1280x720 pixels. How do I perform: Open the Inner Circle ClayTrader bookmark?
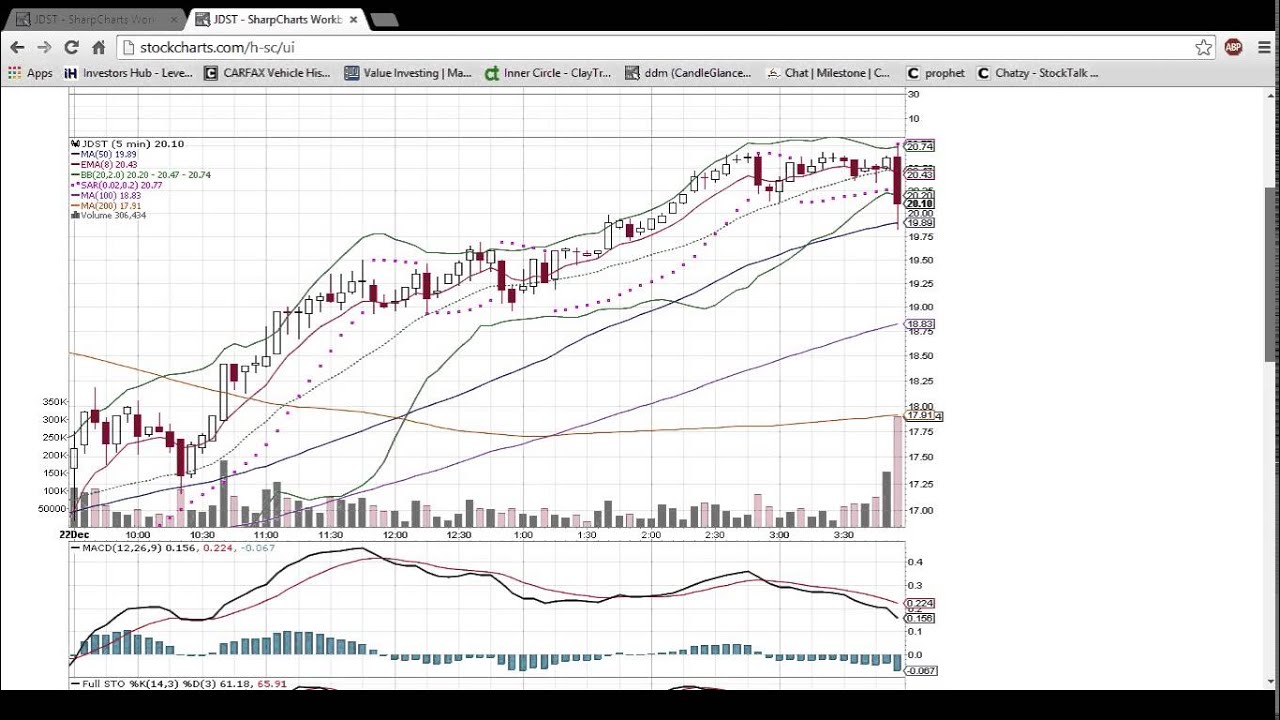click(548, 73)
